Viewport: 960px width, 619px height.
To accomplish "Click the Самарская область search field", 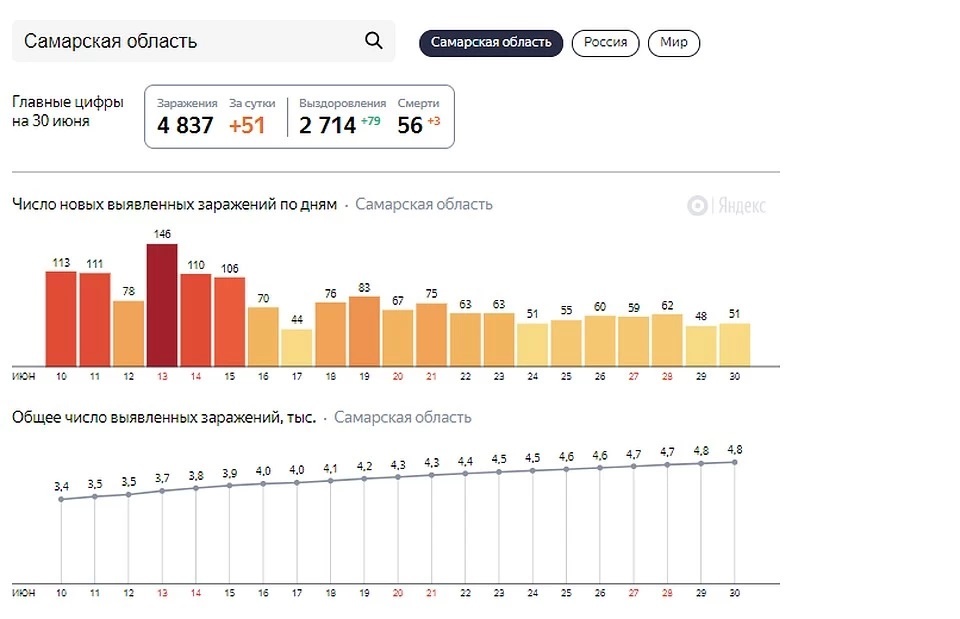I will (x=203, y=41).
